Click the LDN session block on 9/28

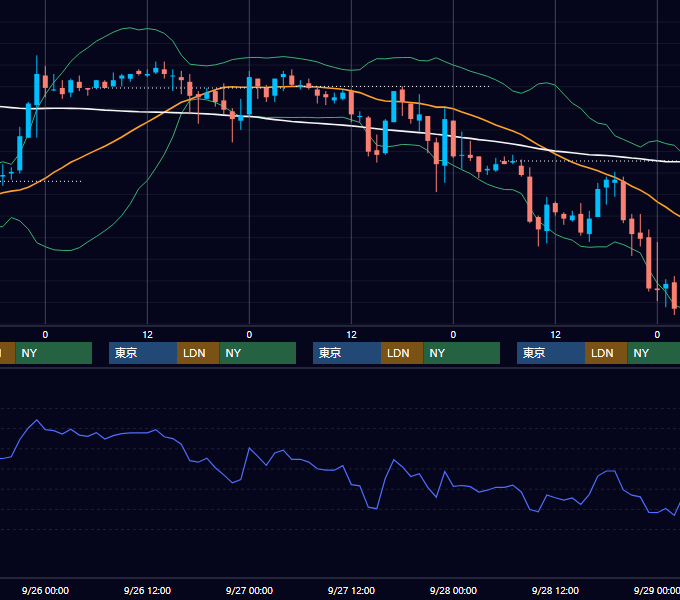pyautogui.click(x=606, y=353)
